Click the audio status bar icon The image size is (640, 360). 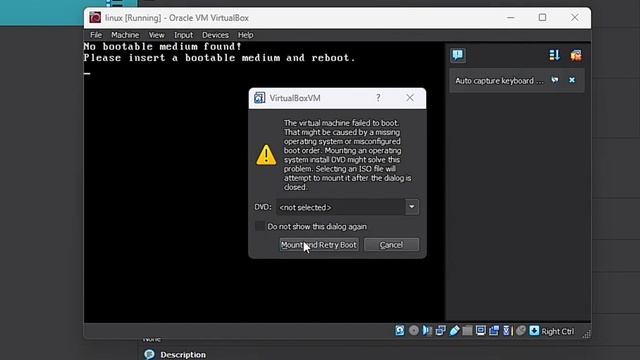coord(427,331)
